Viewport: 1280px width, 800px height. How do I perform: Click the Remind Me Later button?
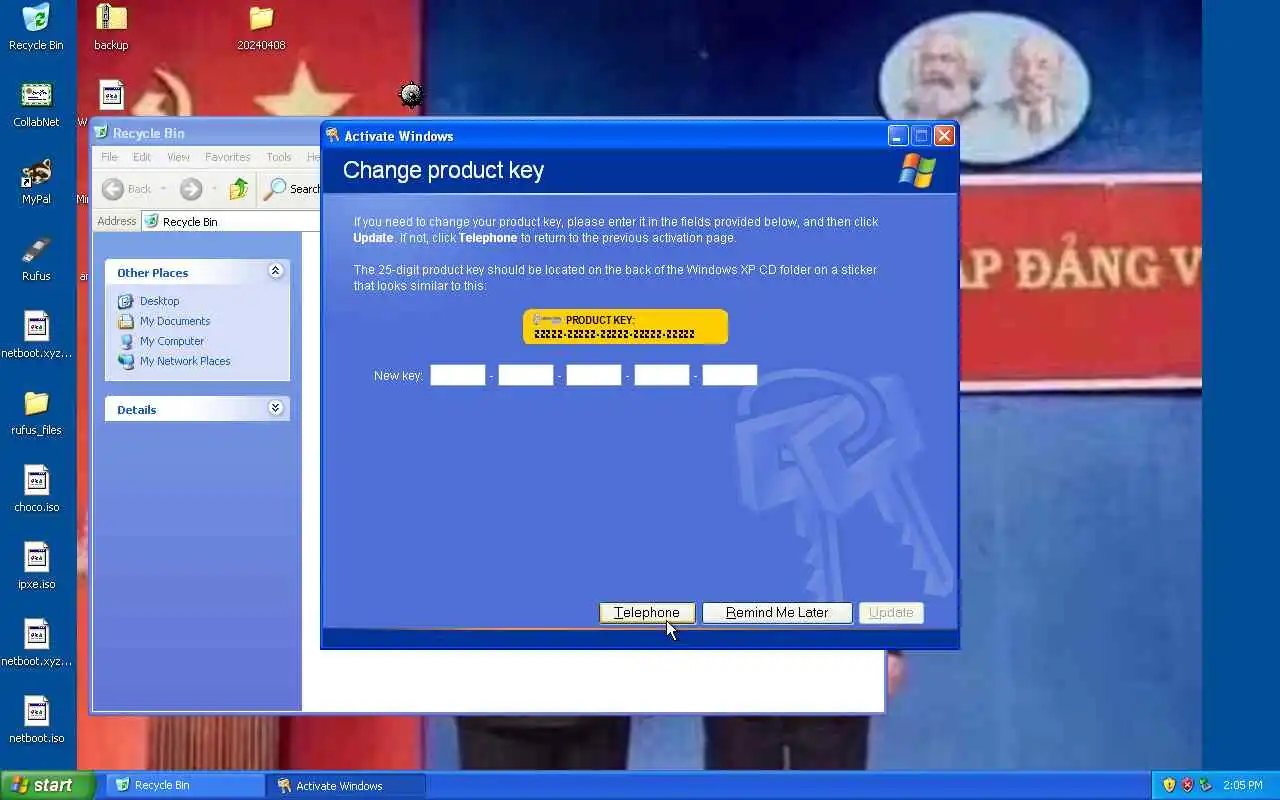pyautogui.click(x=777, y=613)
